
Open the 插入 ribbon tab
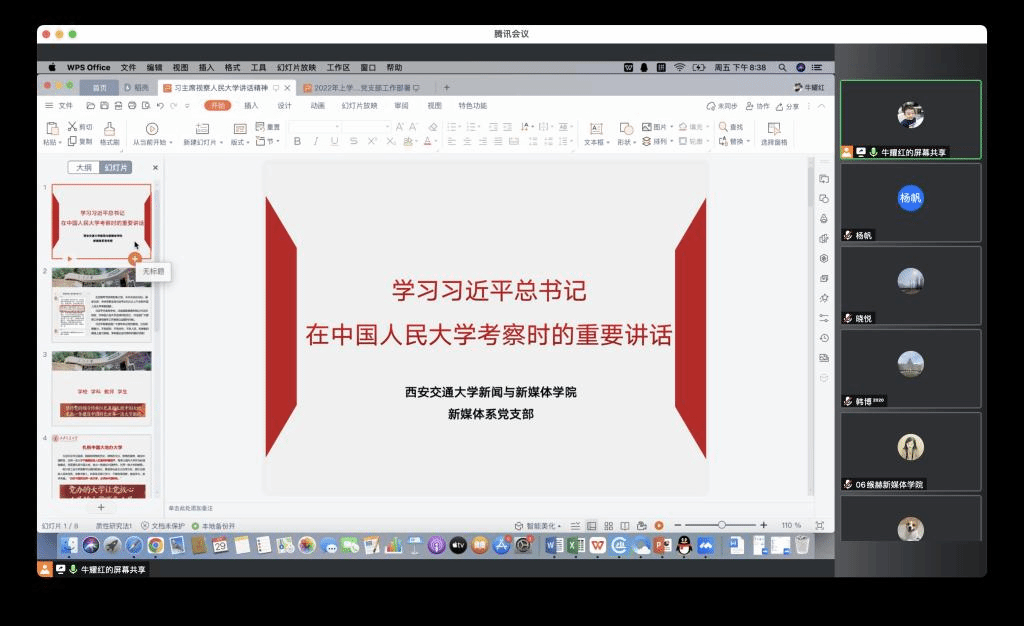(251, 105)
